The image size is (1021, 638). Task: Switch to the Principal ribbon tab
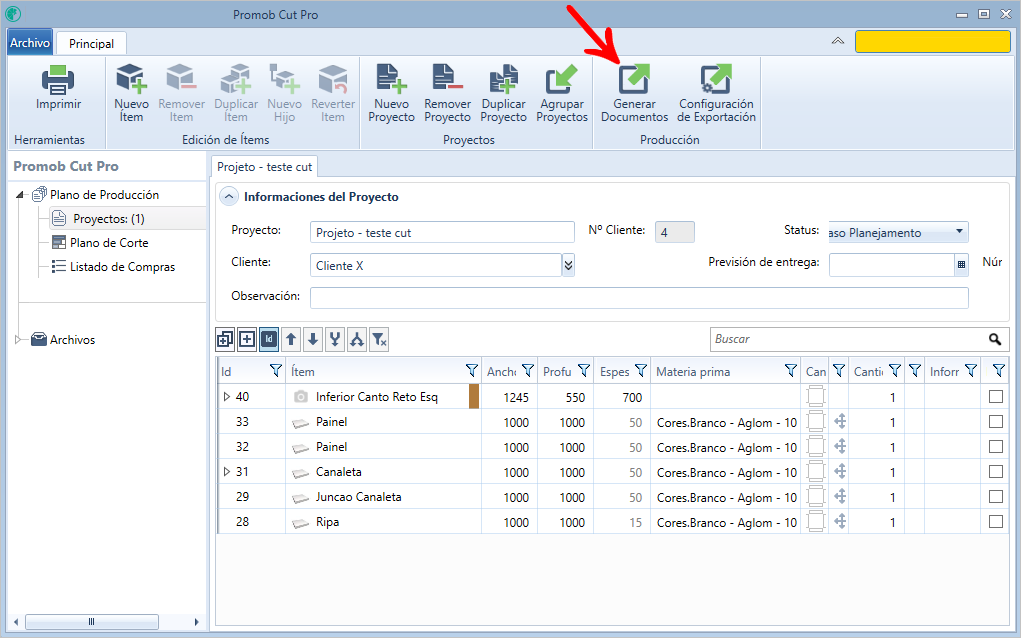tap(91, 44)
